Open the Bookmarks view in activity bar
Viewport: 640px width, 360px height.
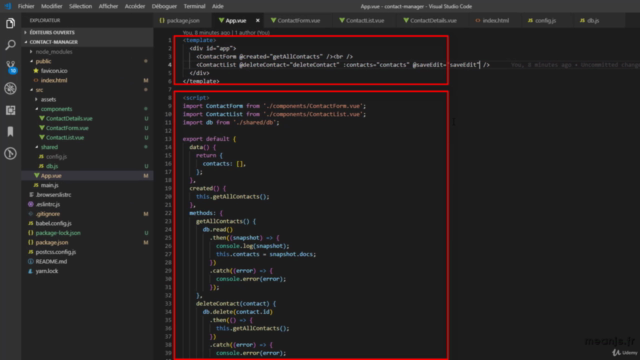(x=10, y=131)
